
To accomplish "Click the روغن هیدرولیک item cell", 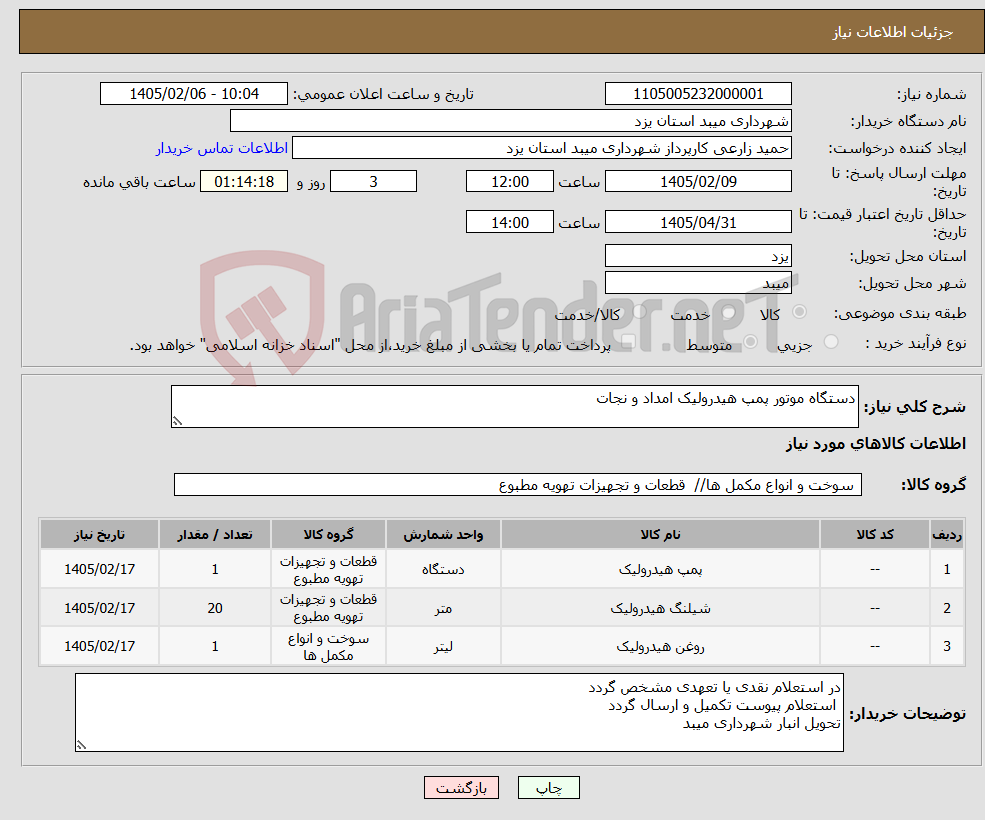I will pos(660,646).
